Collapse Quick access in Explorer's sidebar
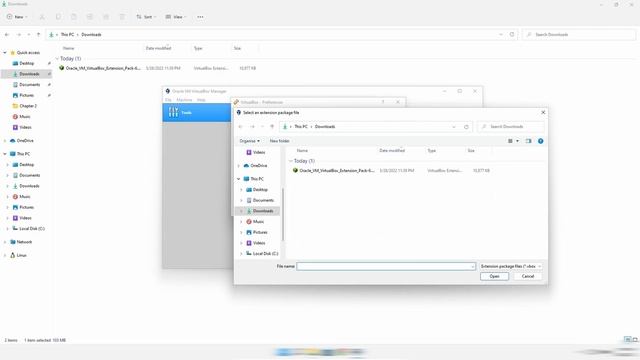The image size is (640, 360). [5, 53]
